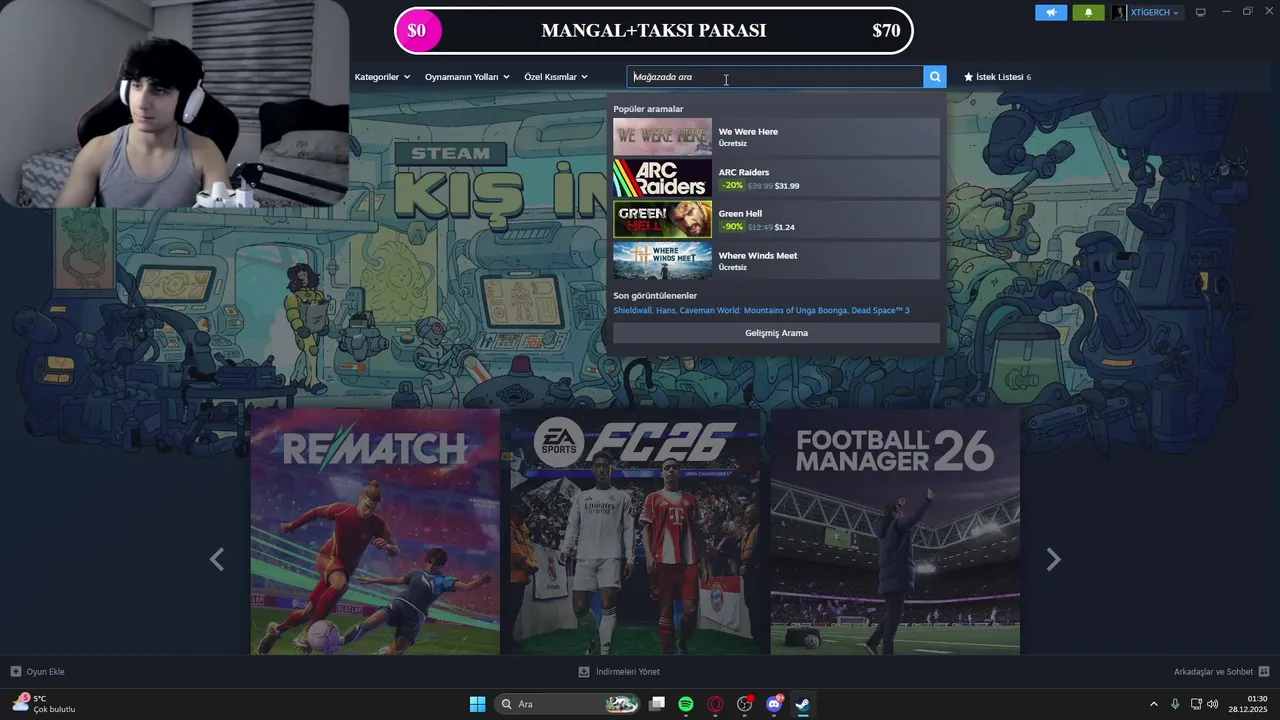Image resolution: width=1280 pixels, height=720 pixels.
Task: Open Opera browser from the taskbar
Action: tap(715, 704)
